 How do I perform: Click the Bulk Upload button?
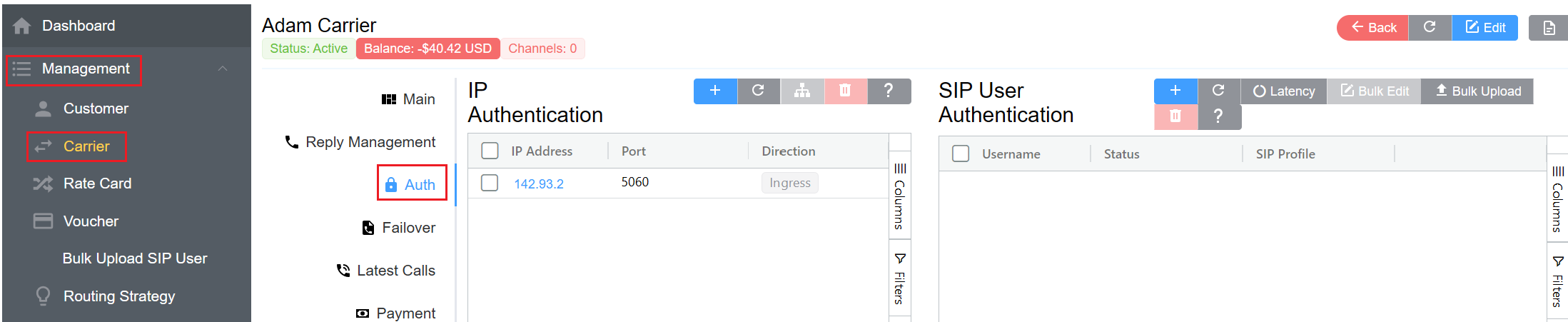[x=1477, y=91]
